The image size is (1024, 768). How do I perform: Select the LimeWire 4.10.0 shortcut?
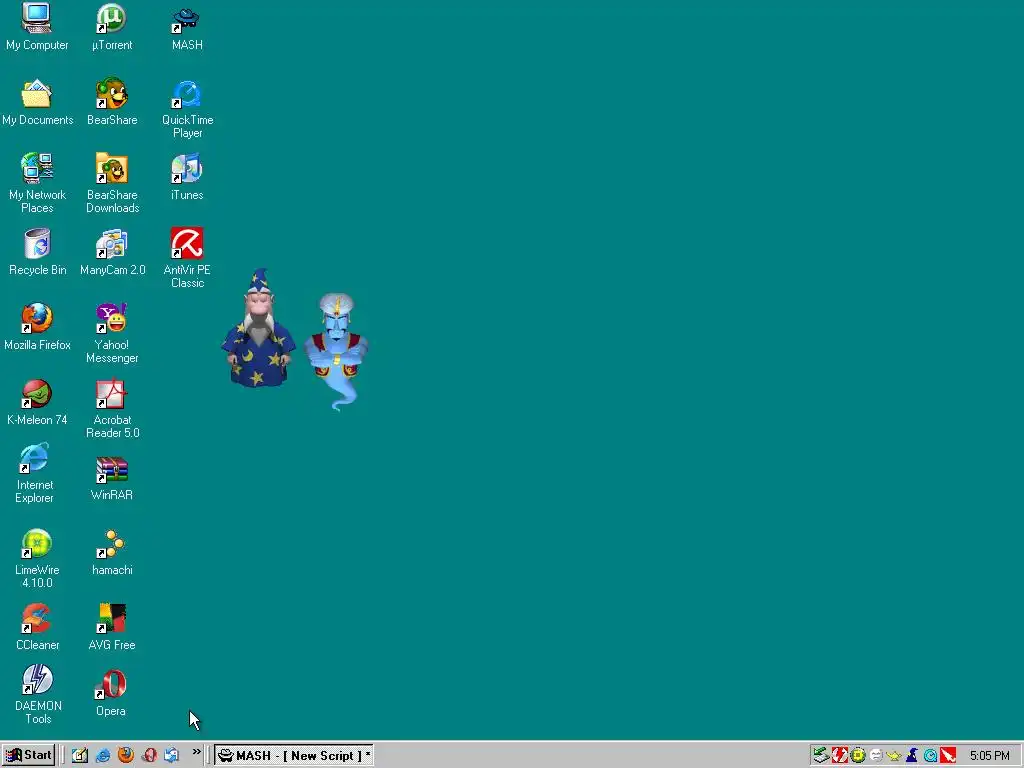37,559
